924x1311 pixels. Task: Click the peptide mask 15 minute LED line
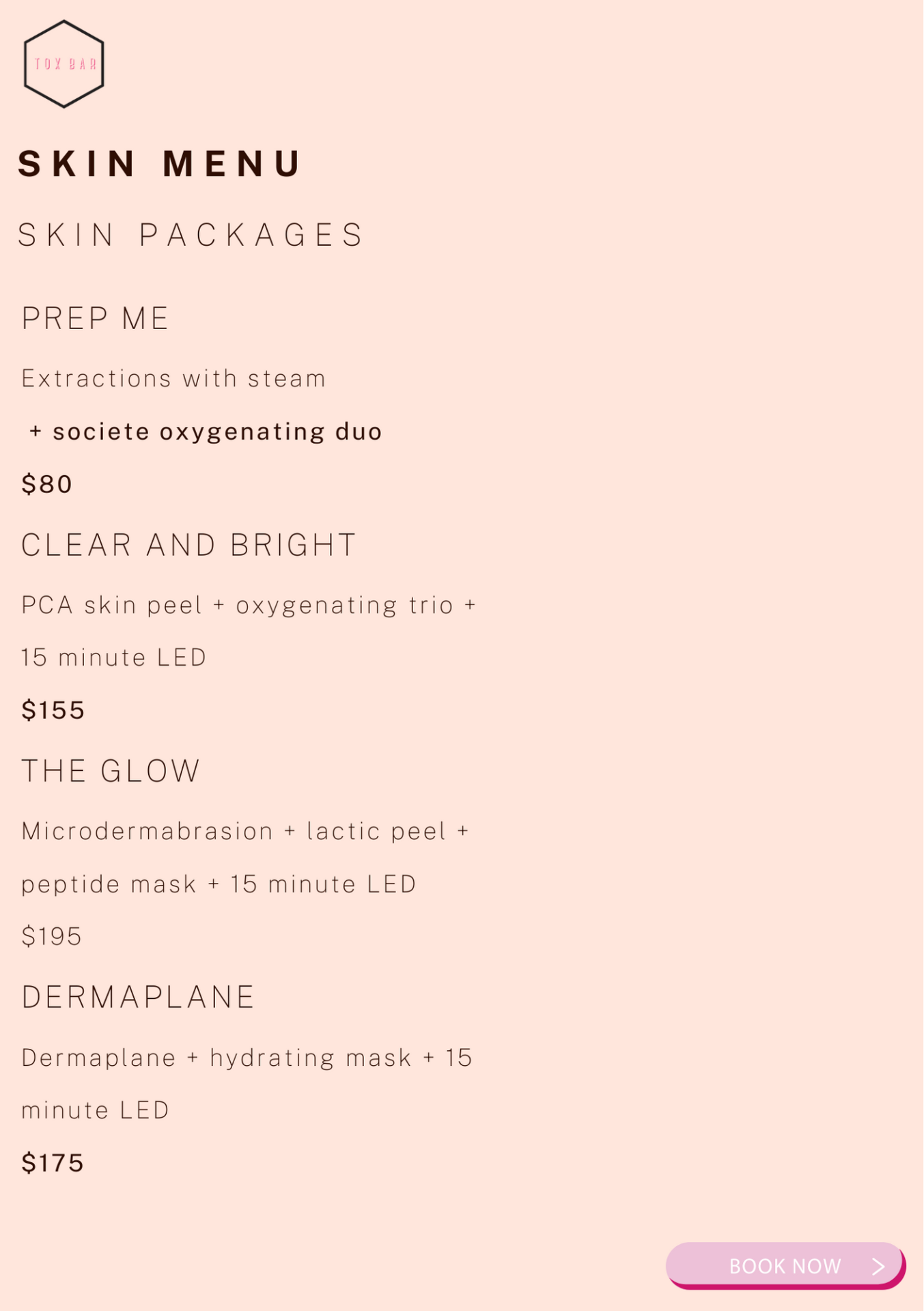pyautogui.click(x=219, y=884)
